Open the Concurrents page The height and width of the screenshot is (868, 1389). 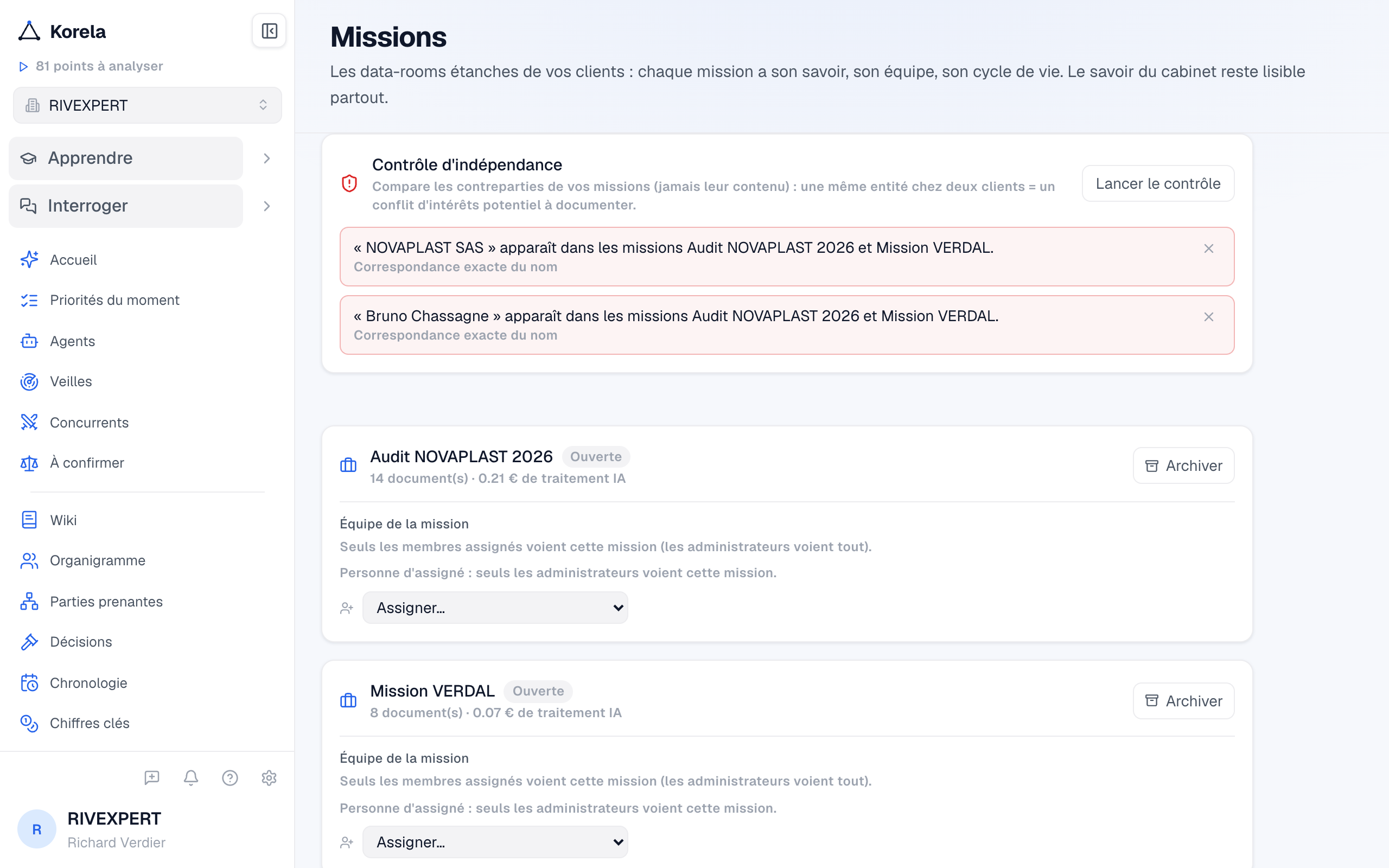pos(89,423)
